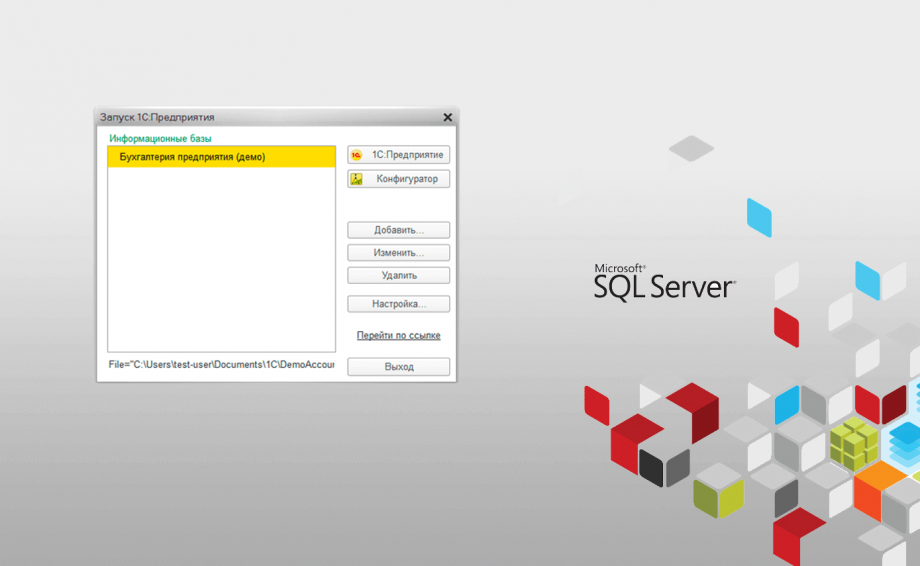Open the Настройка... settings button

pyautogui.click(x=398, y=304)
